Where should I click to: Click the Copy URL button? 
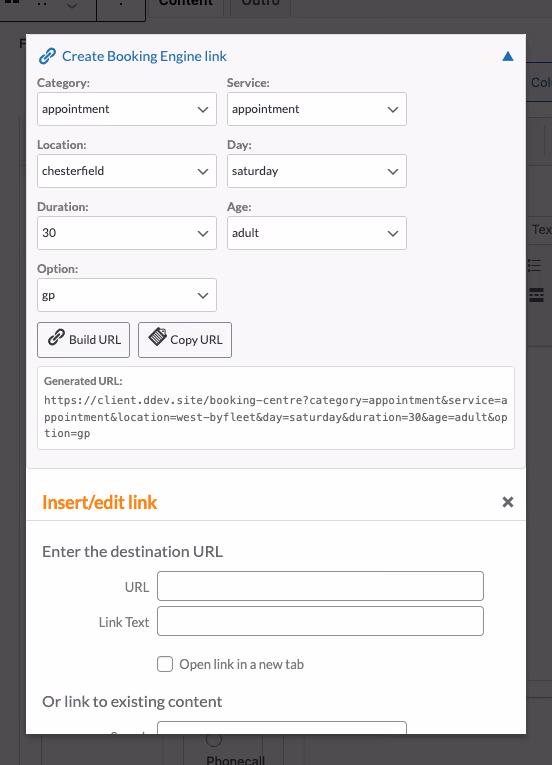[x=185, y=340]
